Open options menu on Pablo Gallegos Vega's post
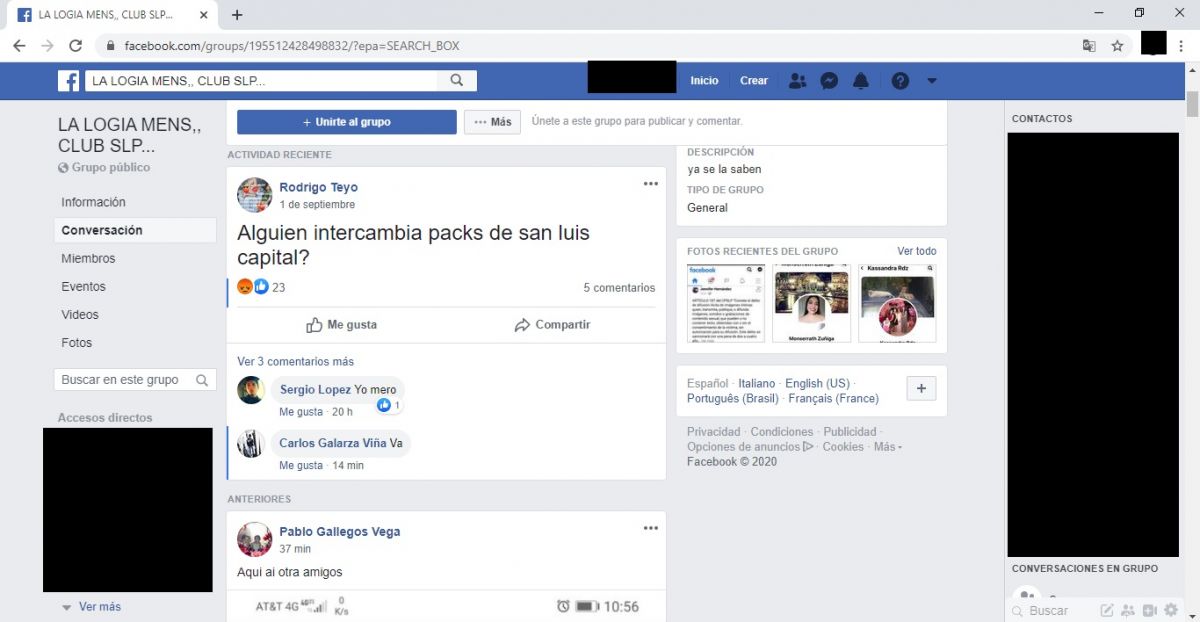Image resolution: width=1200 pixels, height=622 pixels. pos(651,528)
